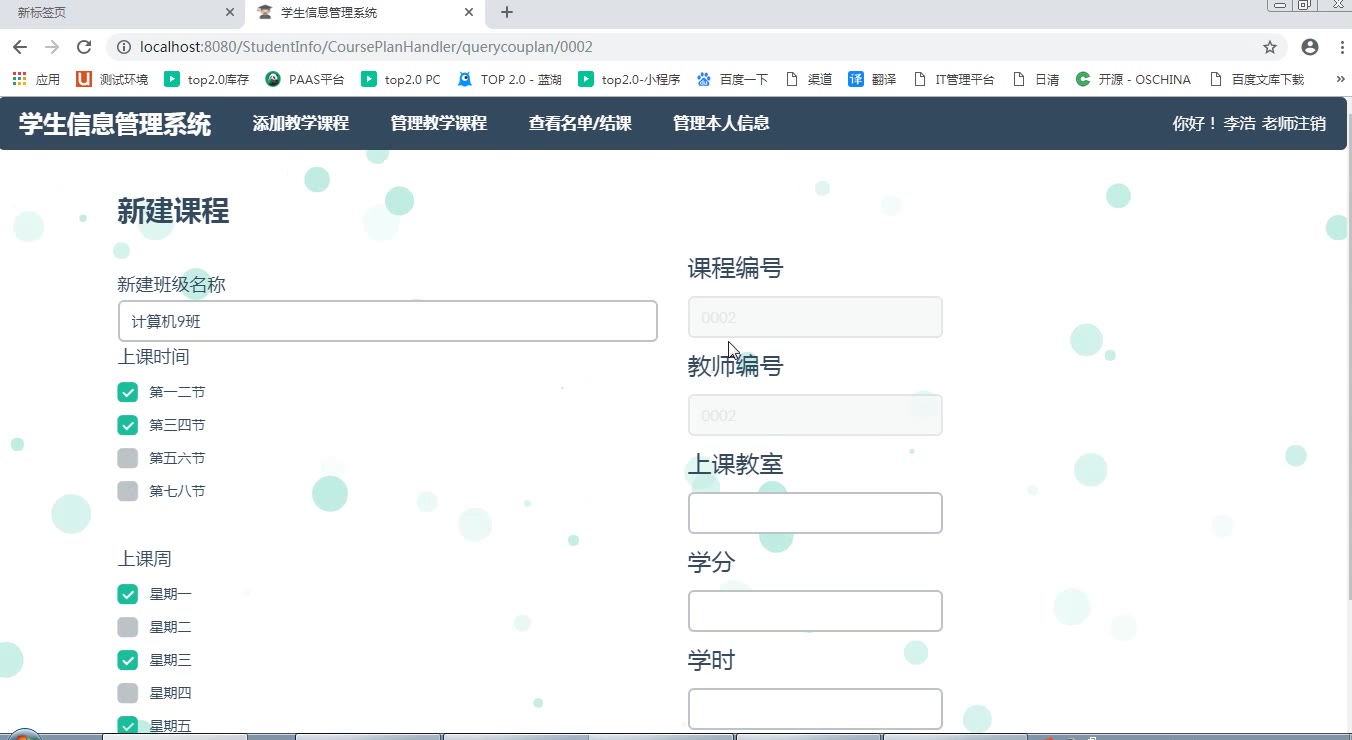Reload the page with the refresh icon
This screenshot has width=1352, height=740.
tap(84, 47)
